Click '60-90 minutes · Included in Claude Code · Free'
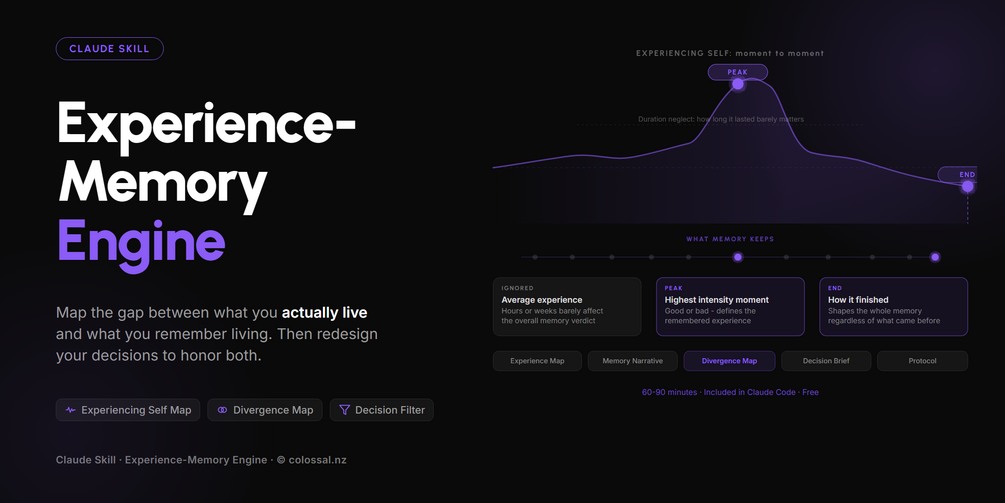Image resolution: width=1005 pixels, height=503 pixels. point(730,392)
